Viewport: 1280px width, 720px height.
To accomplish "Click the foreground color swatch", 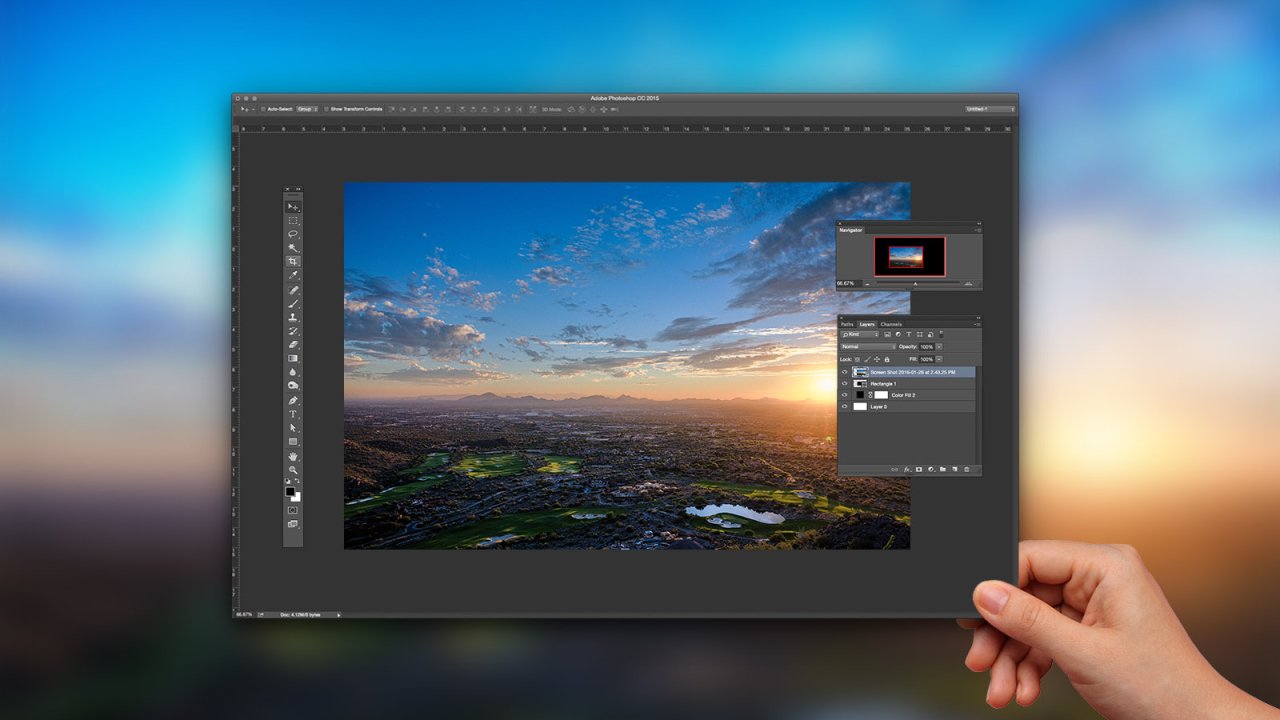I will pos(290,491).
